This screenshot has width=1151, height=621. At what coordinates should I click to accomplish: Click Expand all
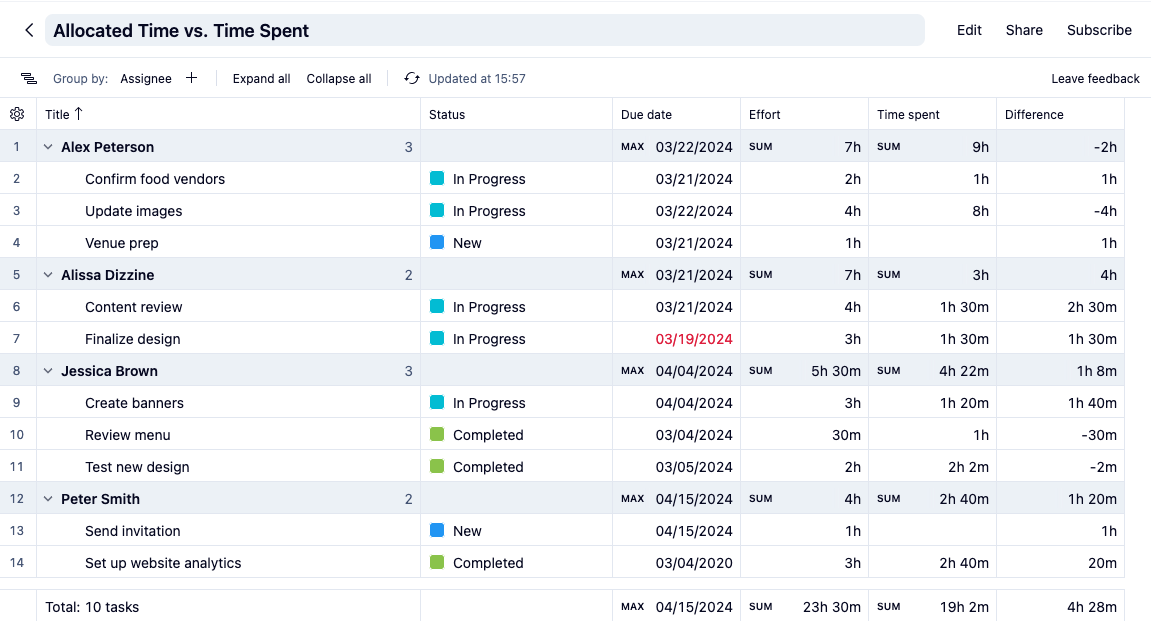[261, 79]
